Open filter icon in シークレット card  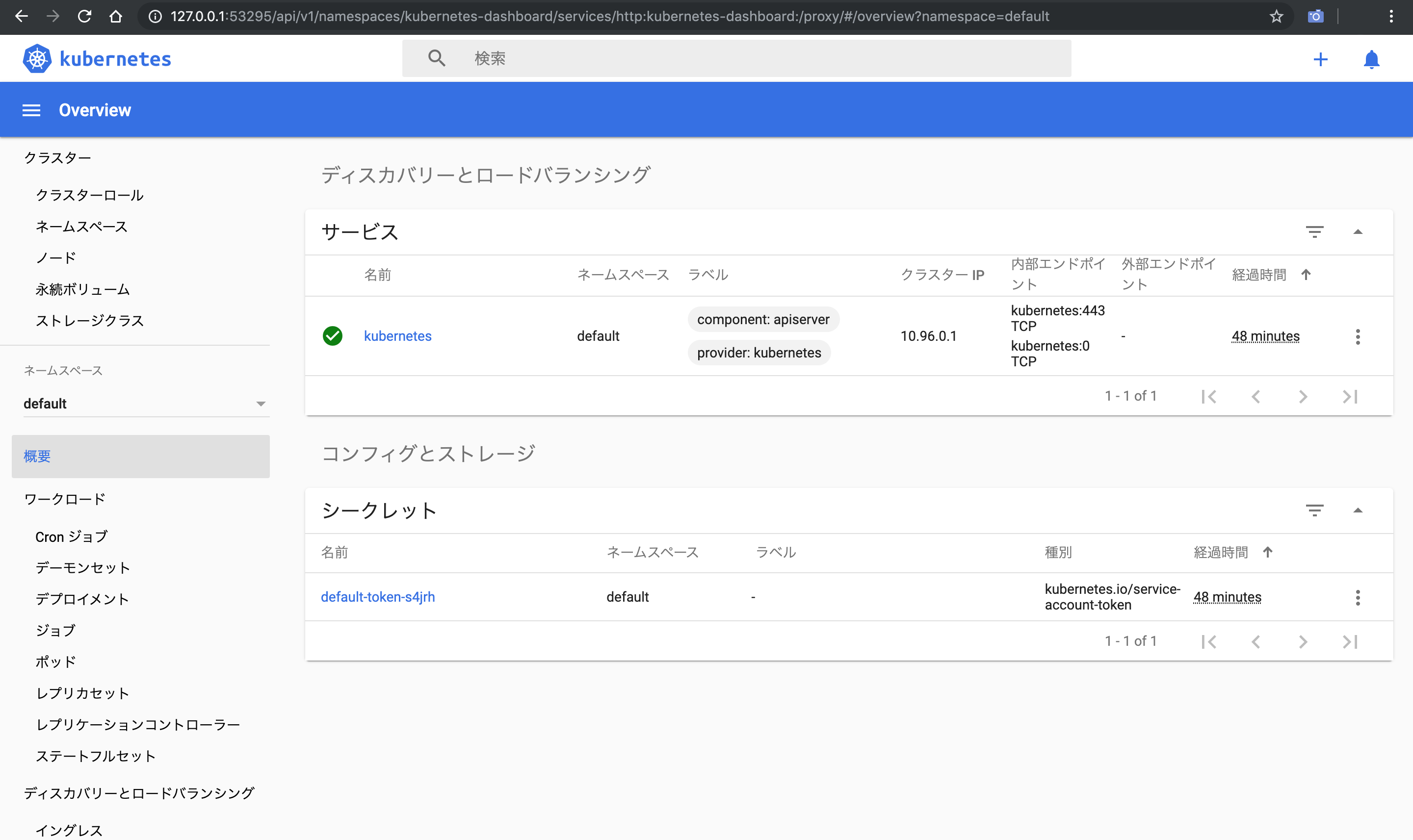click(1314, 510)
